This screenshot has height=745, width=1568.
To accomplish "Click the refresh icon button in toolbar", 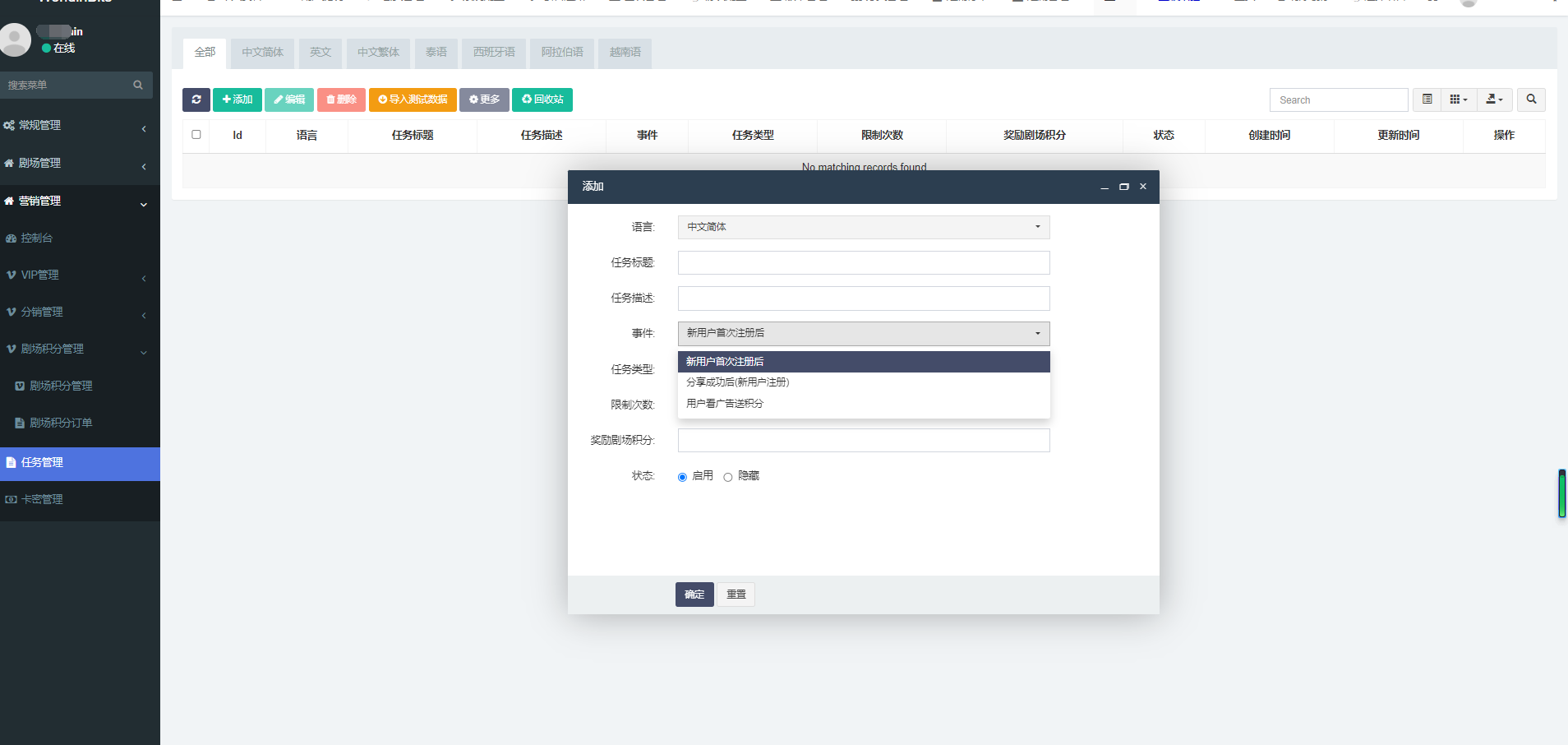I will (196, 99).
